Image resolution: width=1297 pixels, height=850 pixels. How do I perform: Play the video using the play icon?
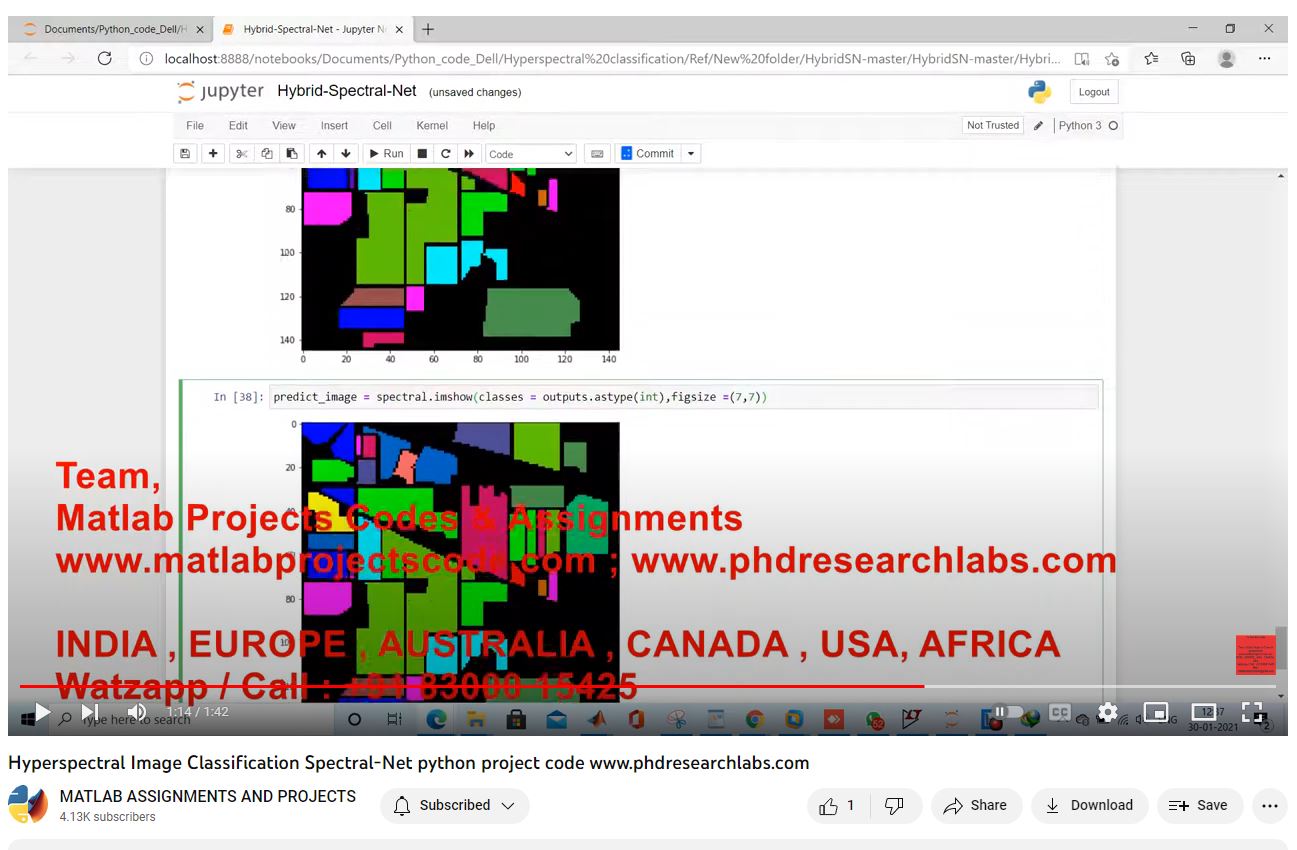click(x=42, y=712)
